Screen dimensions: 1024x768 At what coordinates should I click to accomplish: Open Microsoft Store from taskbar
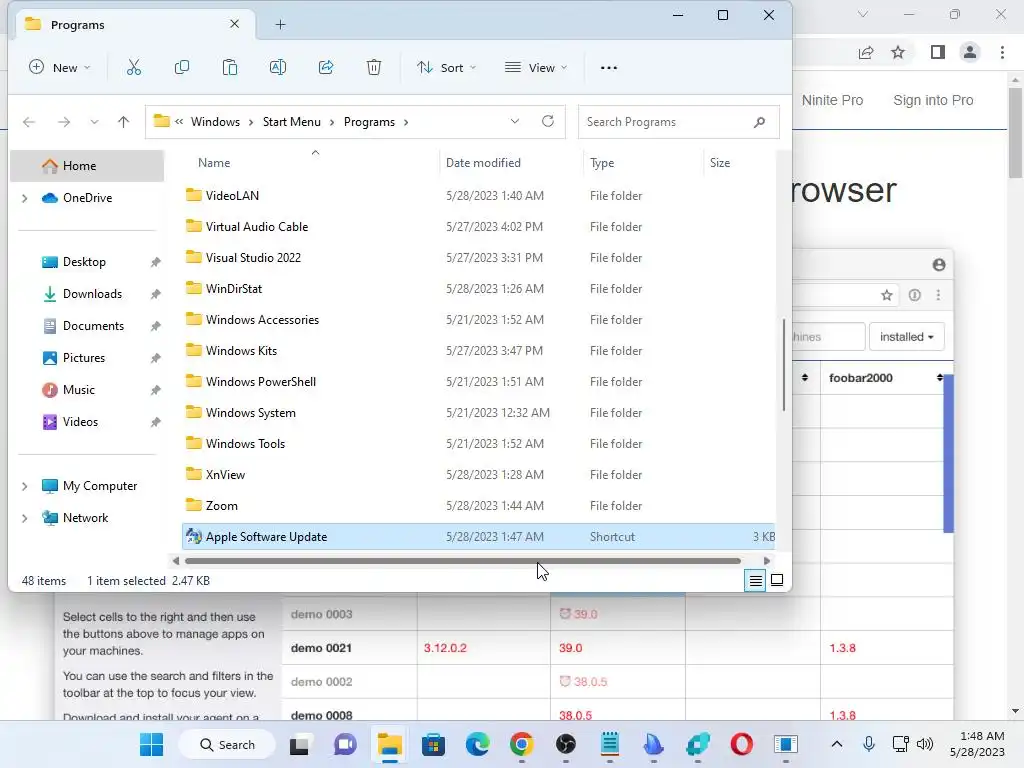coord(433,744)
